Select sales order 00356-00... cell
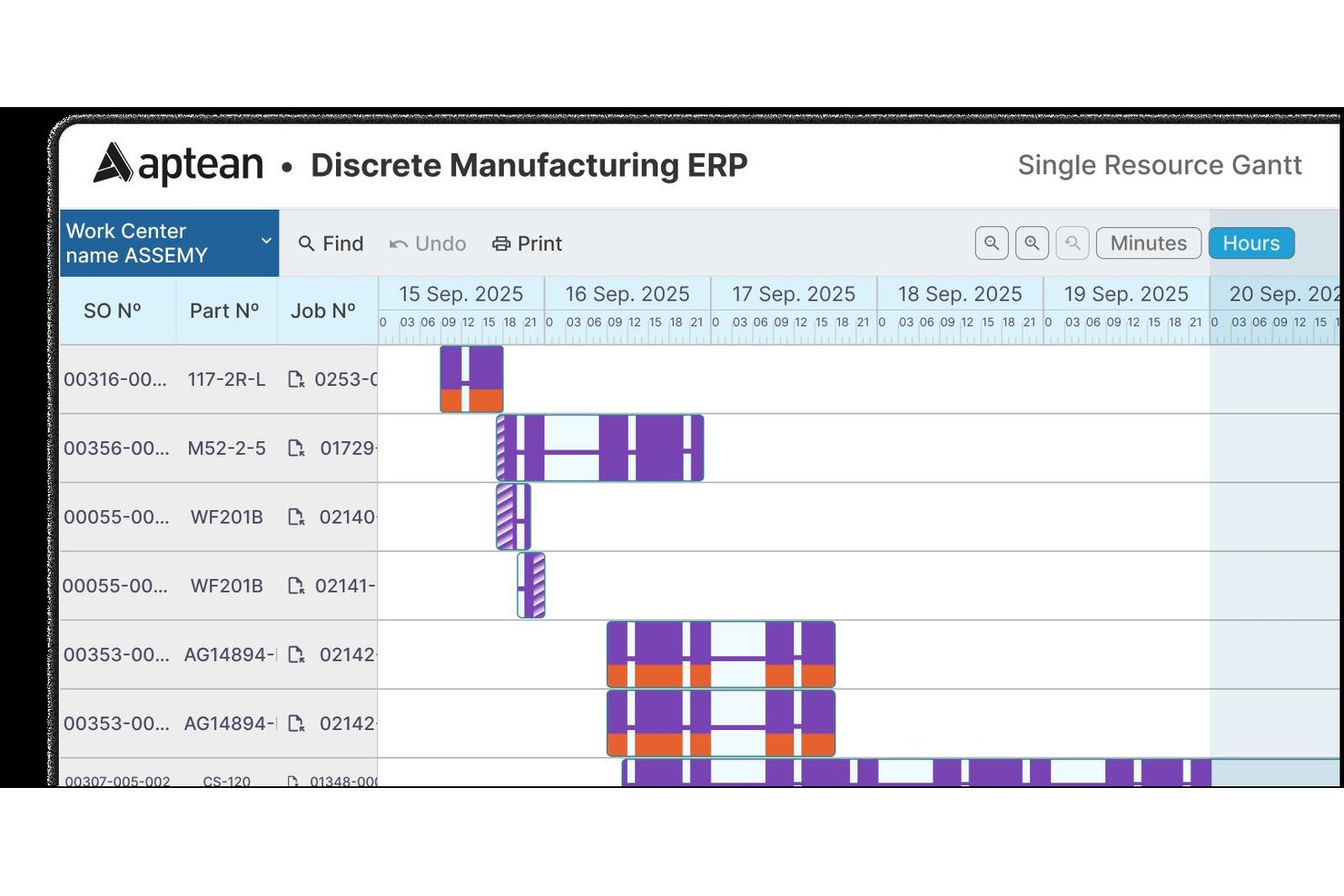This screenshot has height=896, width=1344. (x=116, y=448)
